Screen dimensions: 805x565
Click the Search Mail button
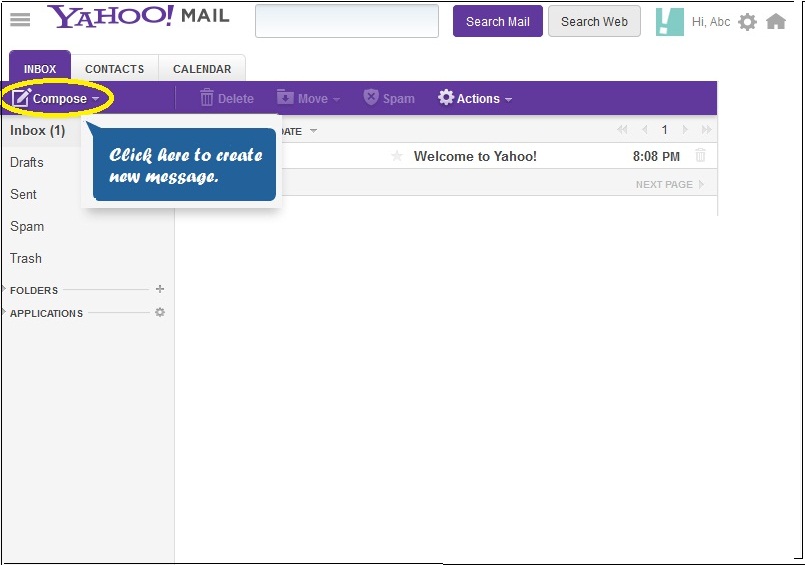(497, 21)
